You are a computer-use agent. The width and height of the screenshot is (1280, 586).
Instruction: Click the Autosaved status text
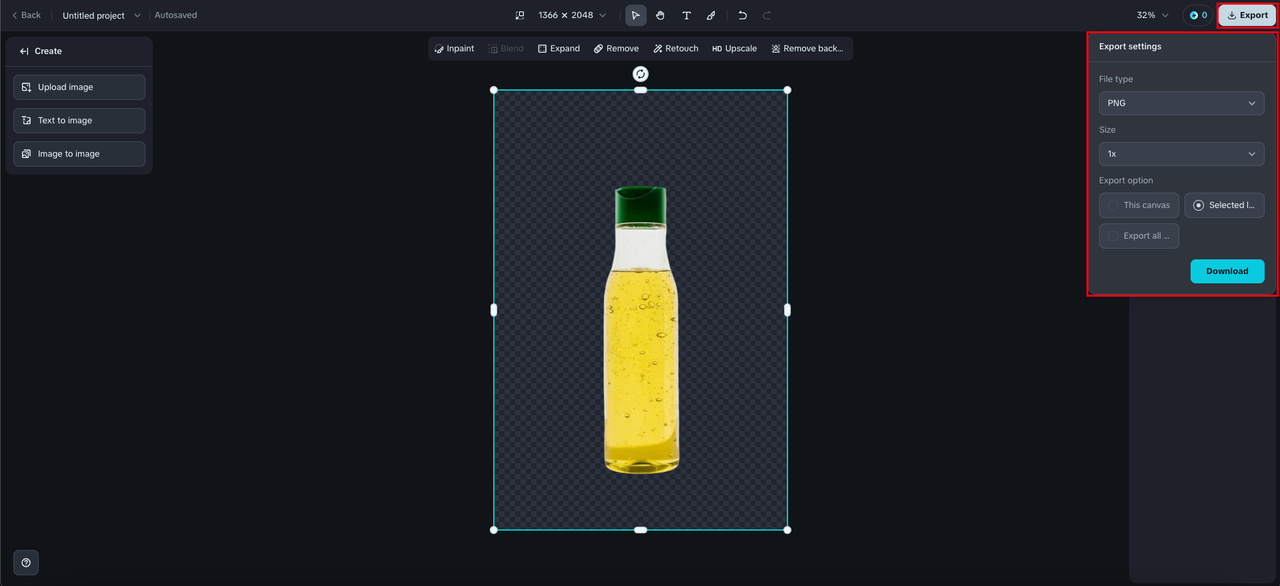point(176,15)
